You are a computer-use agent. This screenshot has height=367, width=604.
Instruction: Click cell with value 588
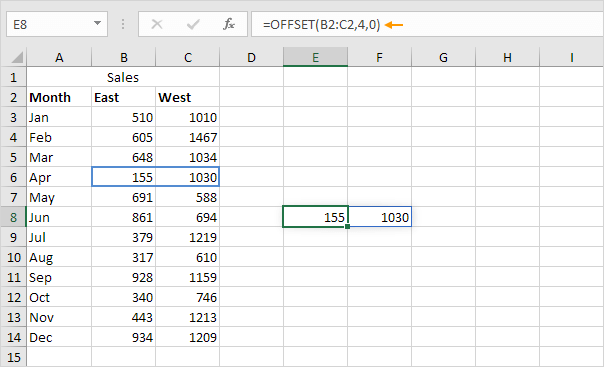(188, 197)
